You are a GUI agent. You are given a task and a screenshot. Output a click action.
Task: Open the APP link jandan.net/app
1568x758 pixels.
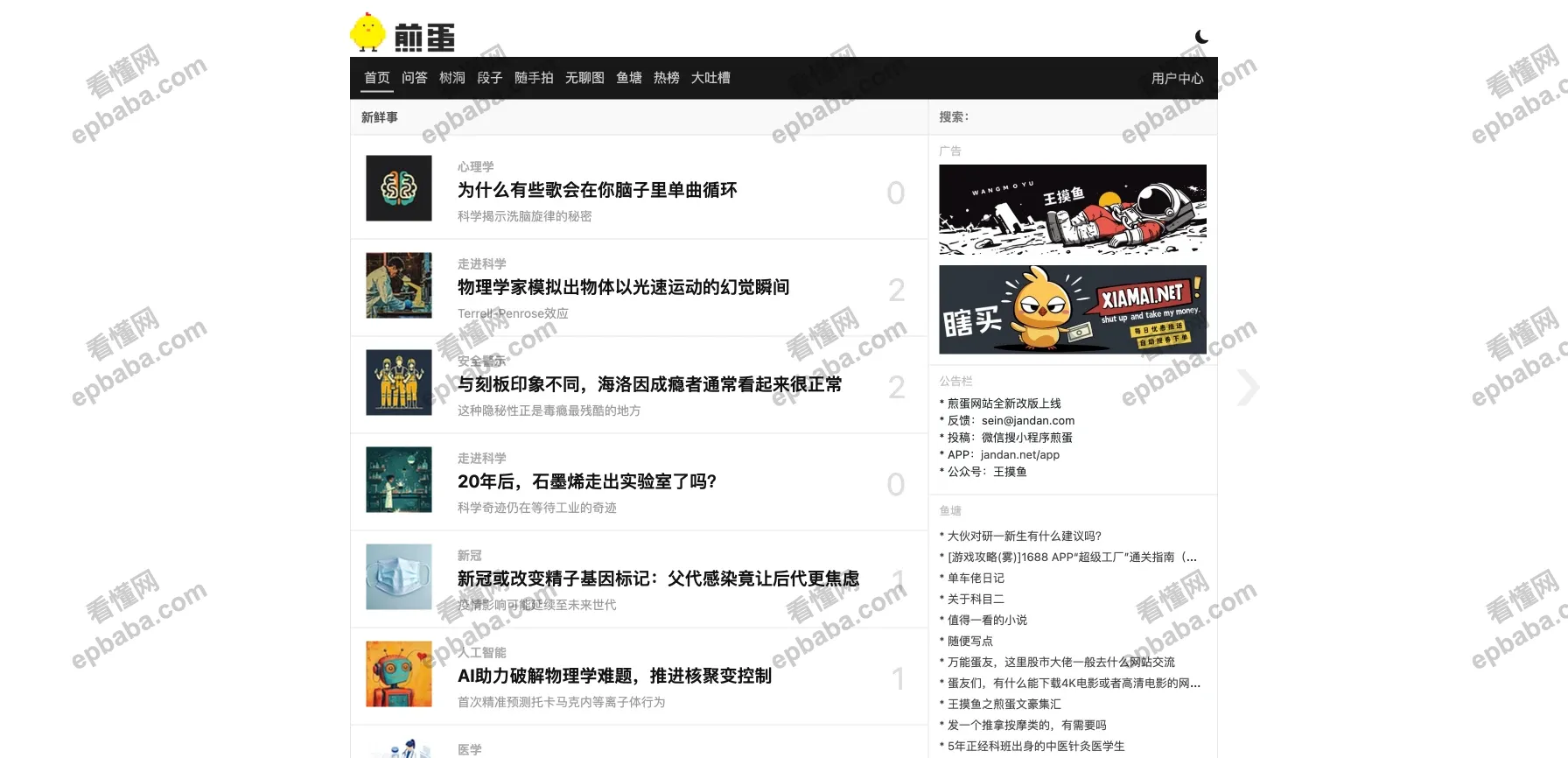[x=1020, y=454]
